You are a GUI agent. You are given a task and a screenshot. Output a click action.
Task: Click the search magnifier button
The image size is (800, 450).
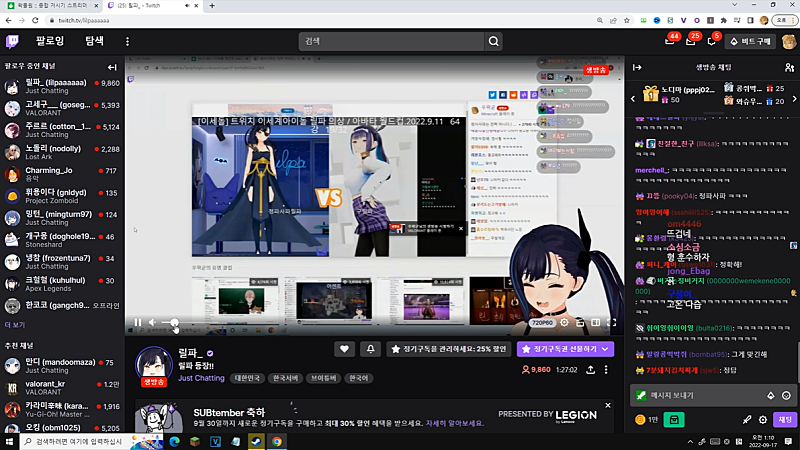pyautogui.click(x=493, y=41)
